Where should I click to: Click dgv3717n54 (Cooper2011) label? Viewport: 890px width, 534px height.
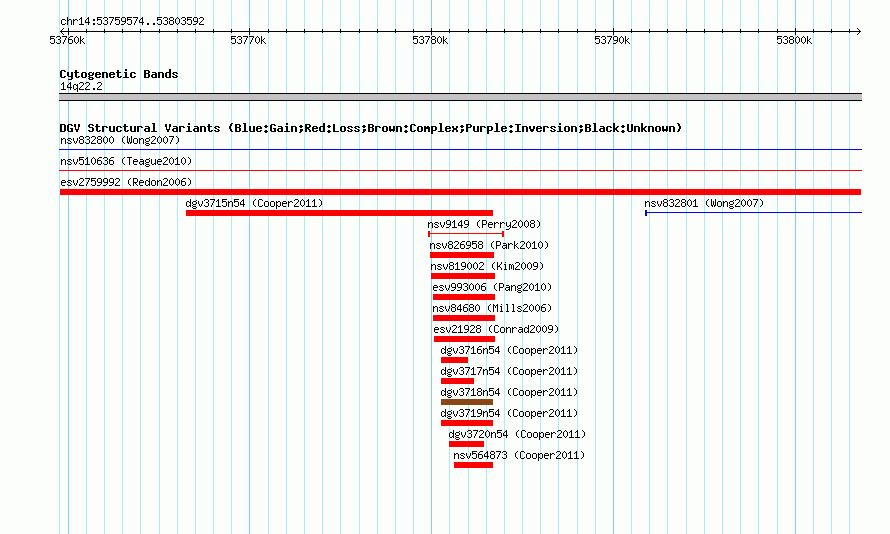click(x=509, y=371)
